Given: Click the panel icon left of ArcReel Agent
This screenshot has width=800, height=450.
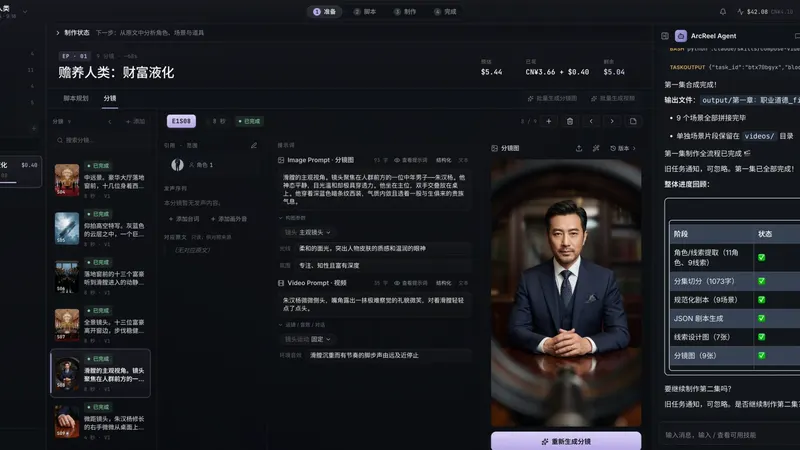Looking at the screenshot, I should click(665, 36).
